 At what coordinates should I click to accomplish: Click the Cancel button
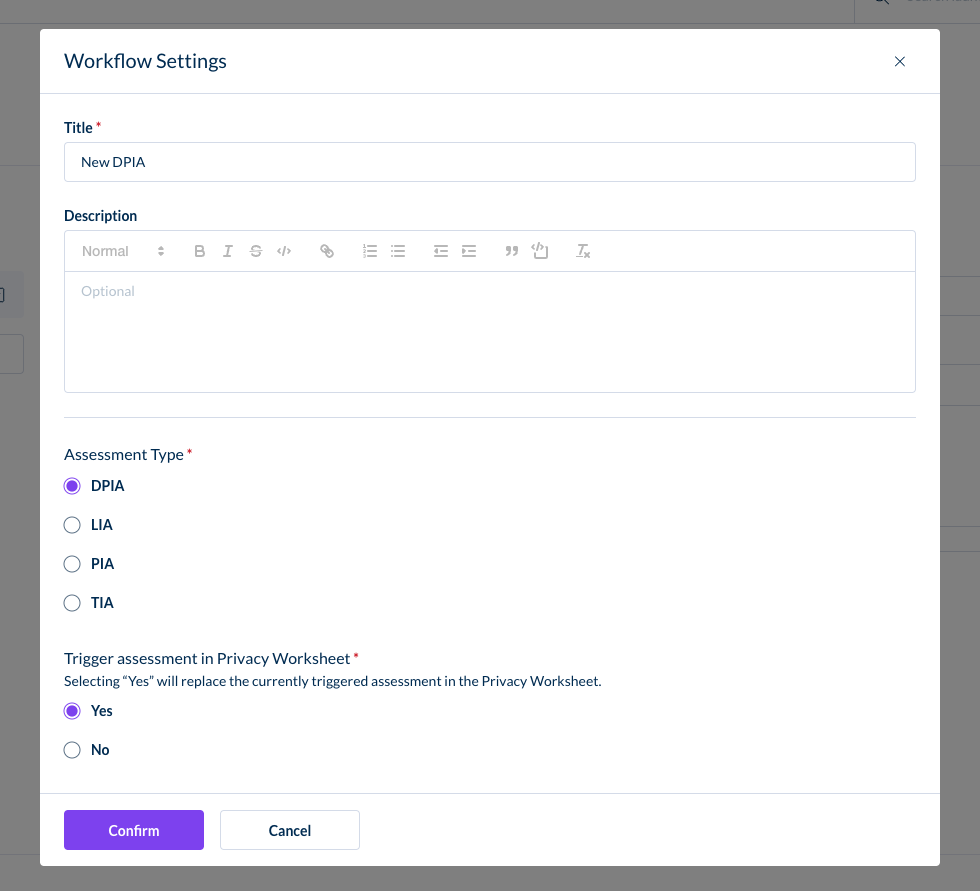(290, 830)
